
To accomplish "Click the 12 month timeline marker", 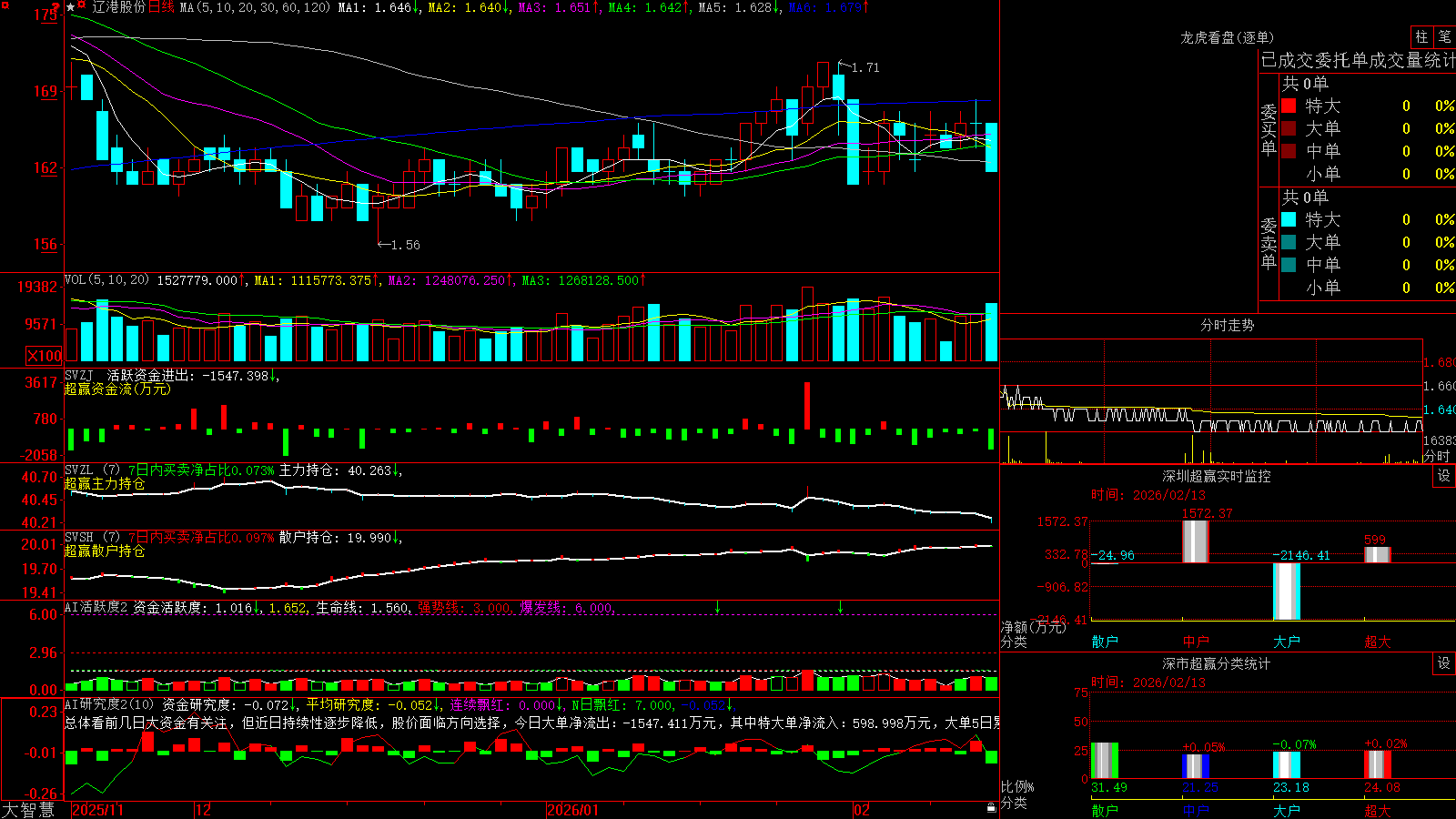I will point(203,810).
